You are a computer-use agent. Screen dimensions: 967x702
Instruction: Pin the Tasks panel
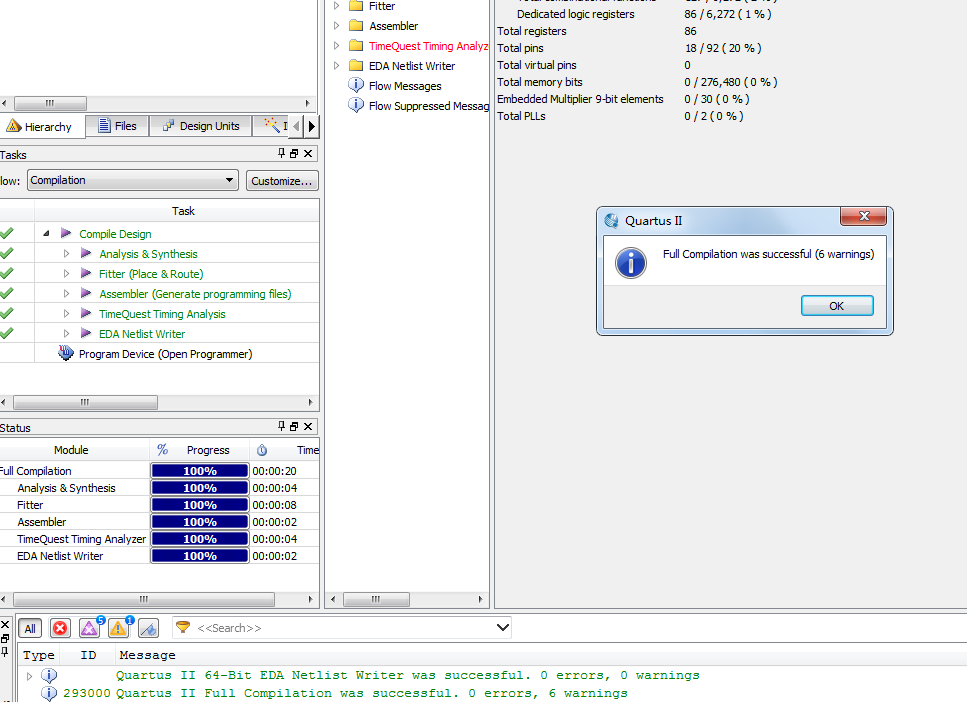[x=282, y=153]
